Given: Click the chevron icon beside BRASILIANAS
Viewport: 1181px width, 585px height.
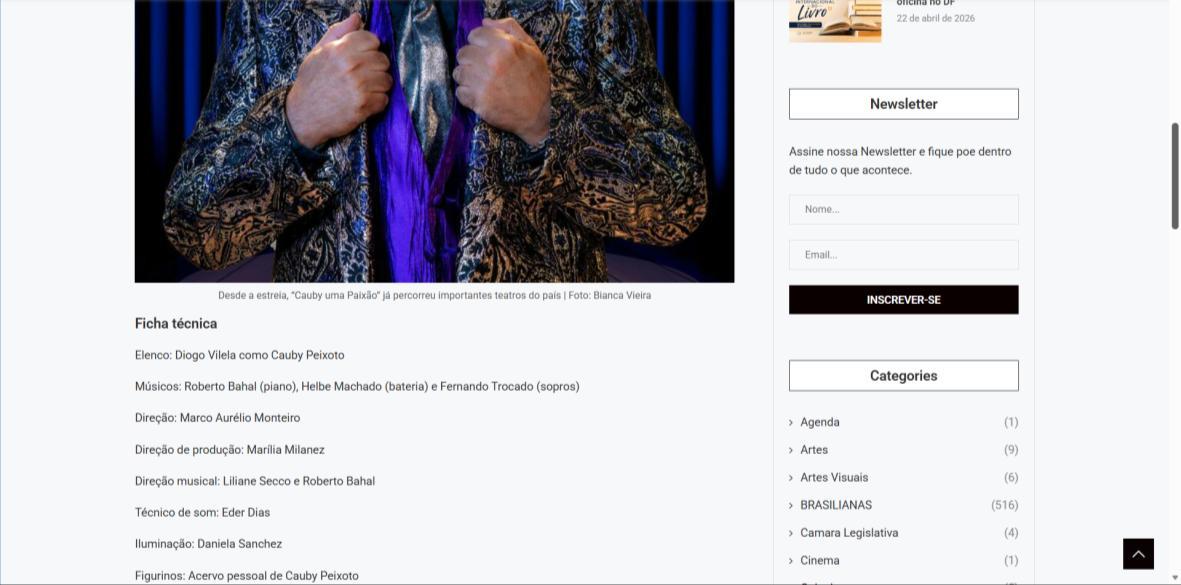Looking at the screenshot, I should pos(791,506).
